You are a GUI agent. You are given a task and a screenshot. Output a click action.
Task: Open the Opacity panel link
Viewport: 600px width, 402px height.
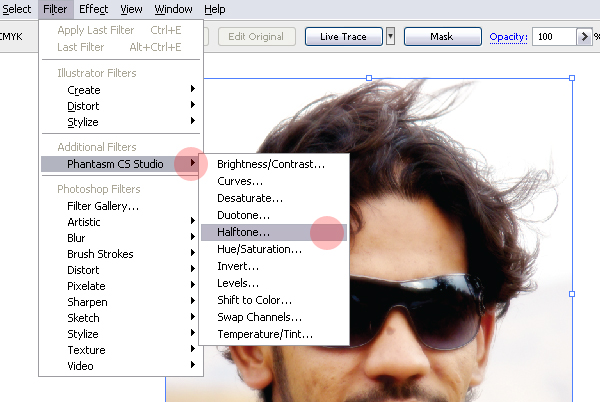(x=509, y=37)
